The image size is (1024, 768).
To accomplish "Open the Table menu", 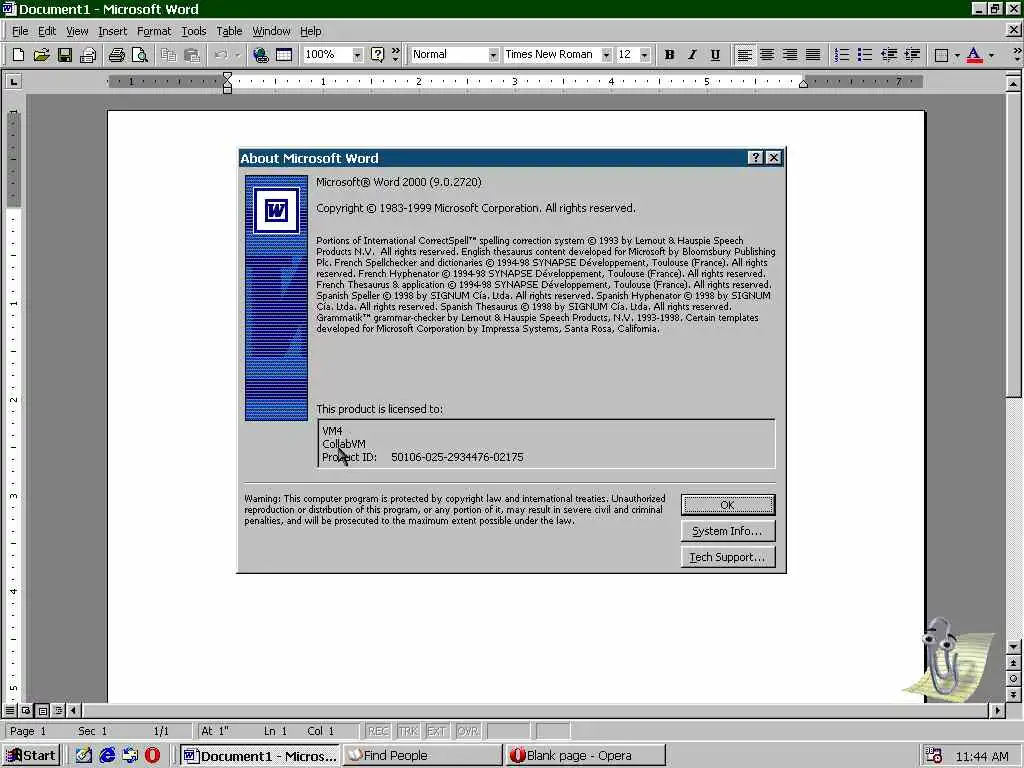I will coord(229,31).
